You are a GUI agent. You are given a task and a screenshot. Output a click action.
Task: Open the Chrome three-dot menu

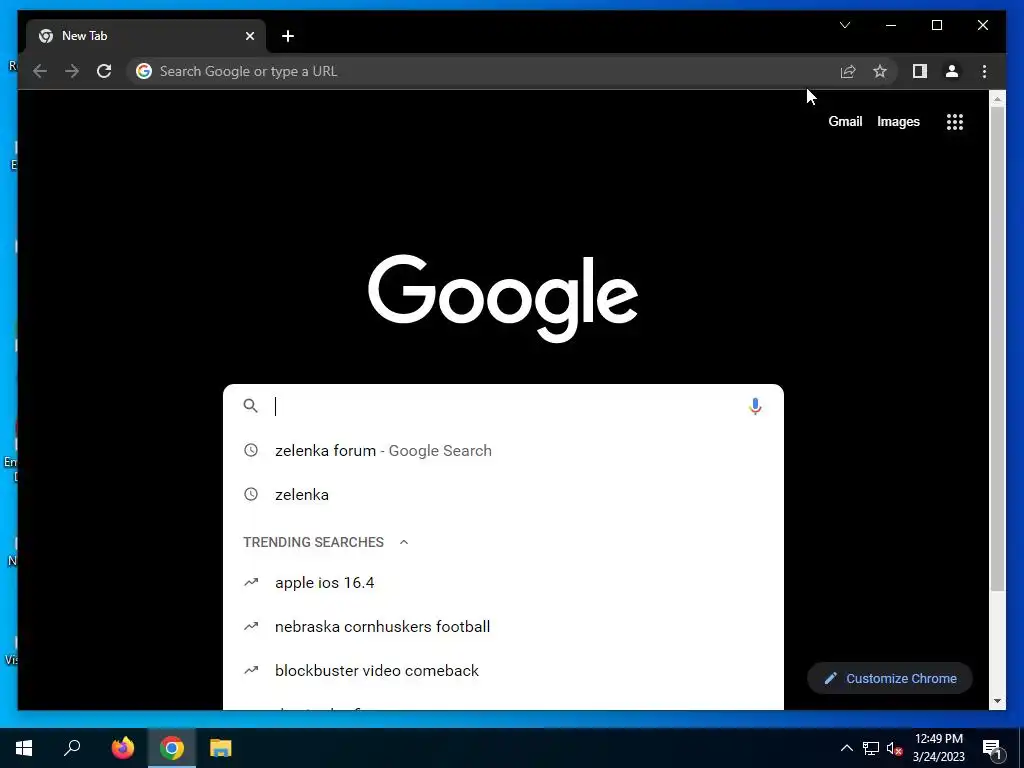click(x=984, y=71)
